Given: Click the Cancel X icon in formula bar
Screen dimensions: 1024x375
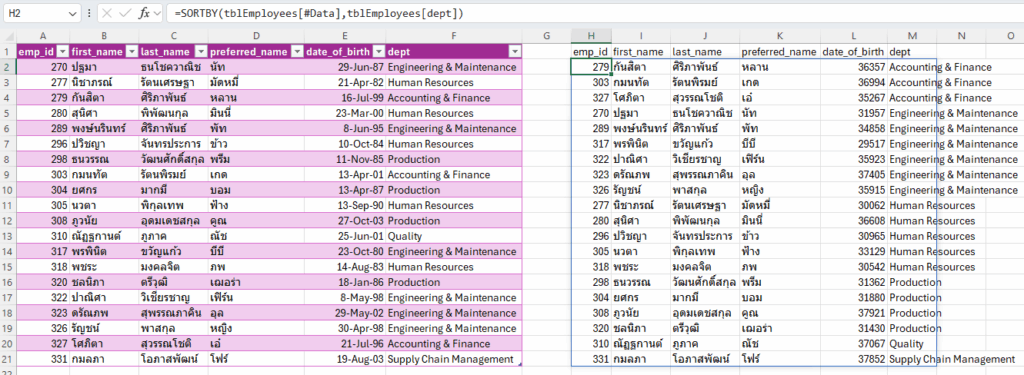Looking at the screenshot, I should click(107, 12).
